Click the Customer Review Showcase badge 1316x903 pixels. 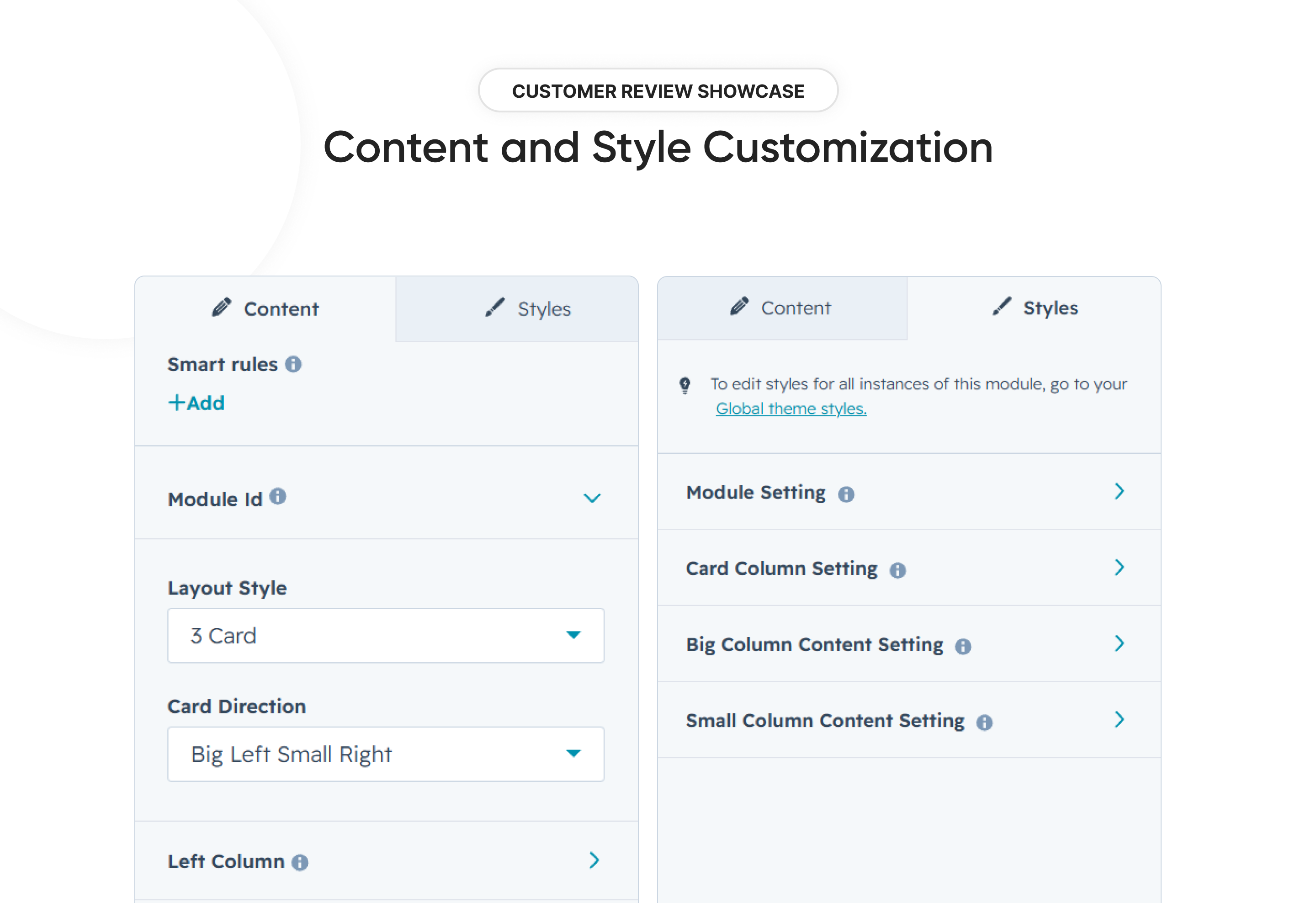point(658,90)
